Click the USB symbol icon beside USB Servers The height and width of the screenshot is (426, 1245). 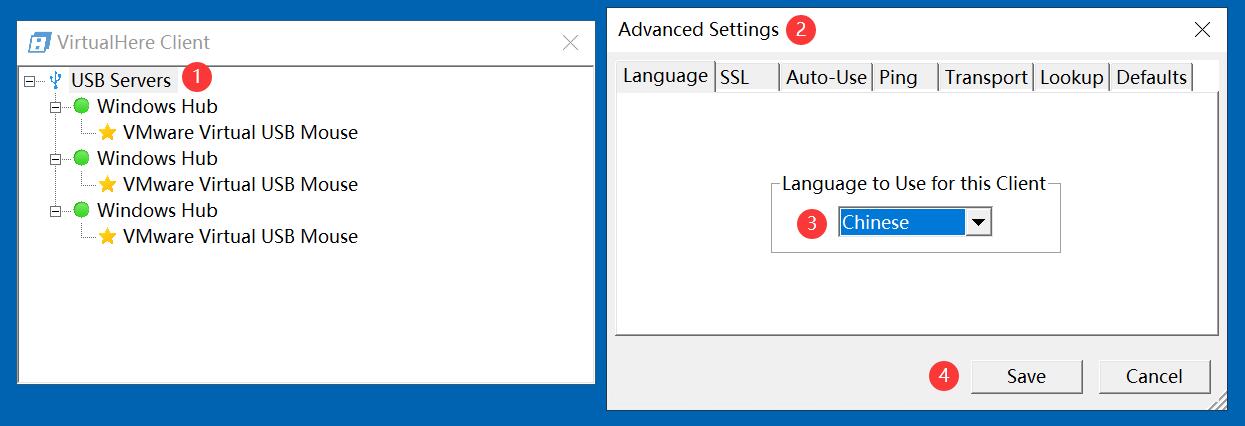coord(55,80)
